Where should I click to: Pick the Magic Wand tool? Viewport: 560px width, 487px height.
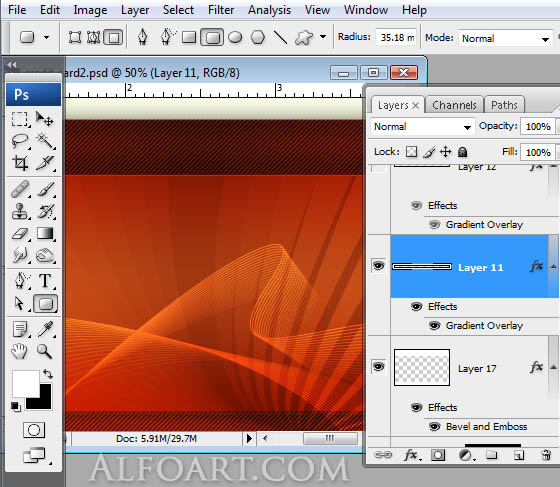tap(45, 141)
